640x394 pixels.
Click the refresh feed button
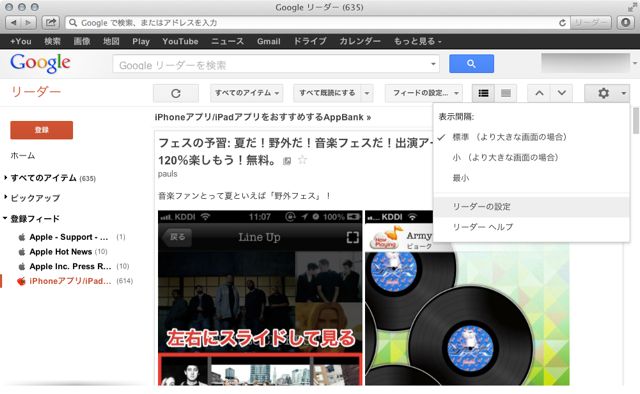[x=176, y=93]
